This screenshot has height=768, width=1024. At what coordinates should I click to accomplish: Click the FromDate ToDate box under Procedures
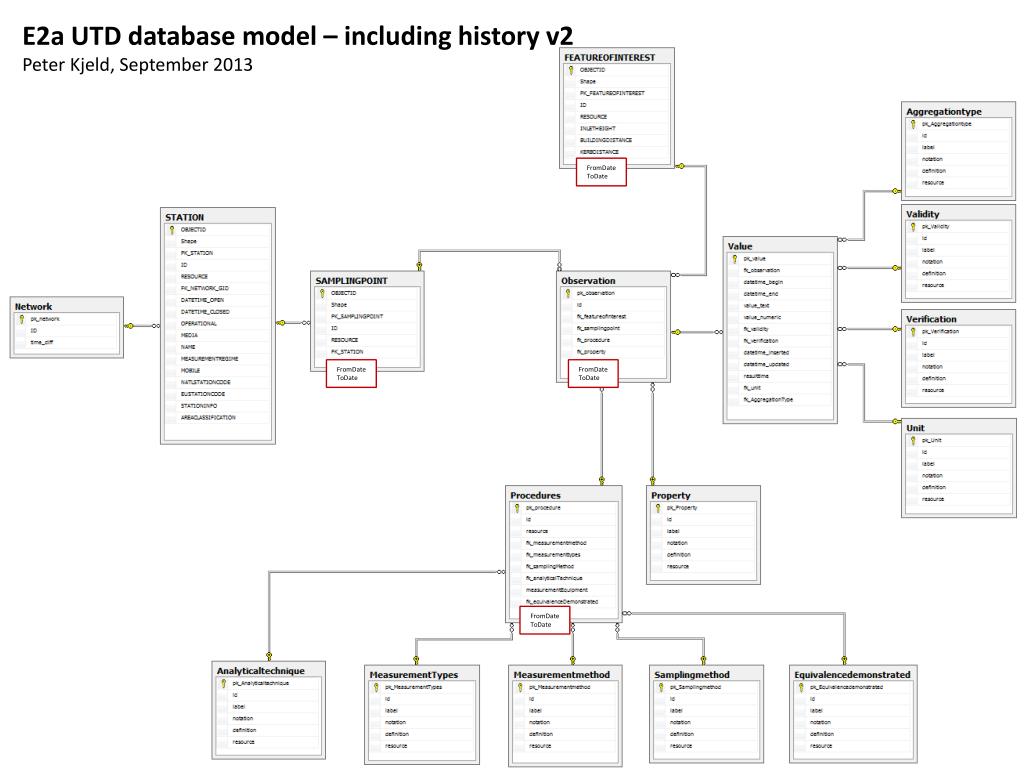pos(545,620)
